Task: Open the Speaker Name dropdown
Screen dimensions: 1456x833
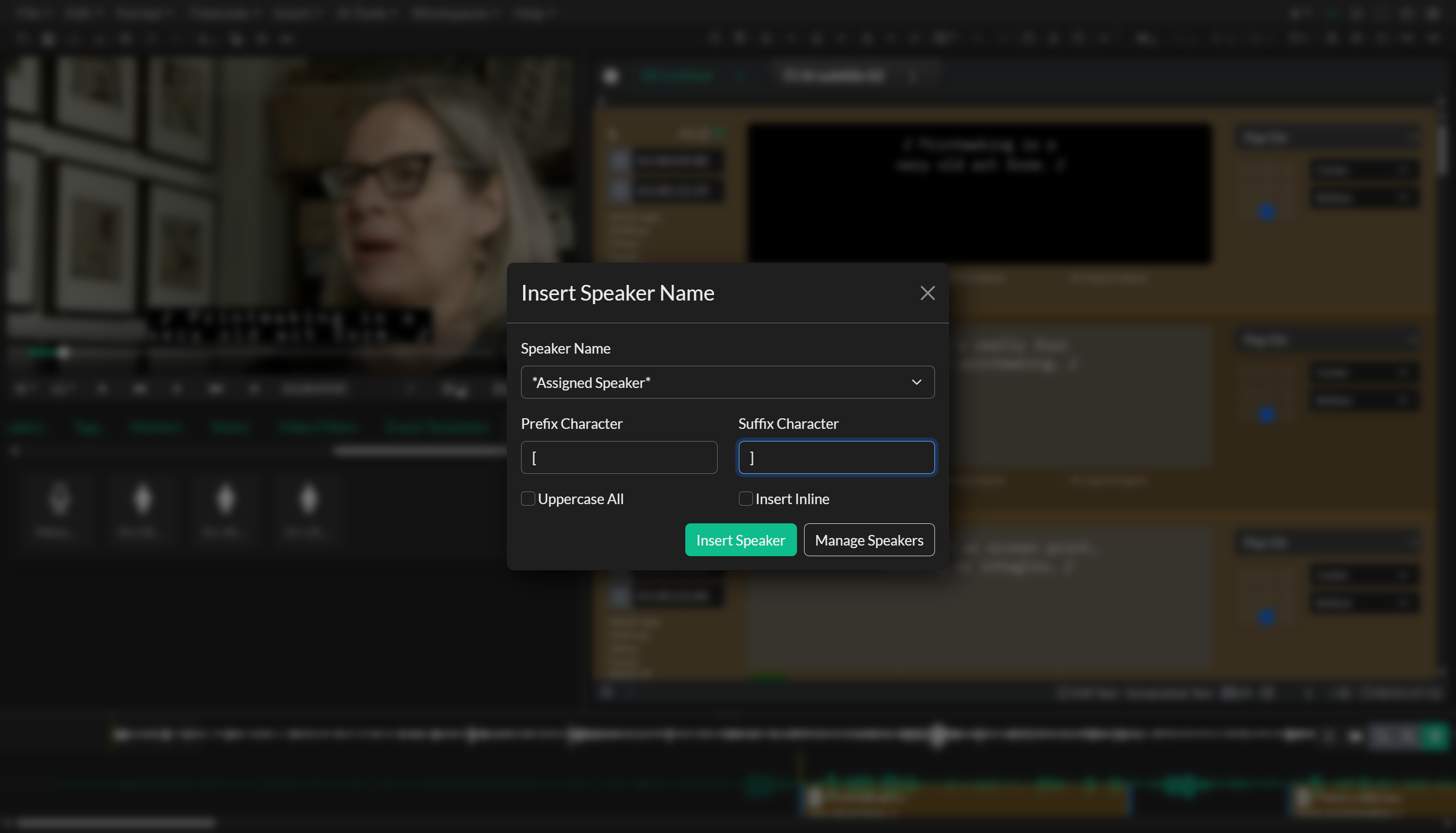Action: (727, 382)
